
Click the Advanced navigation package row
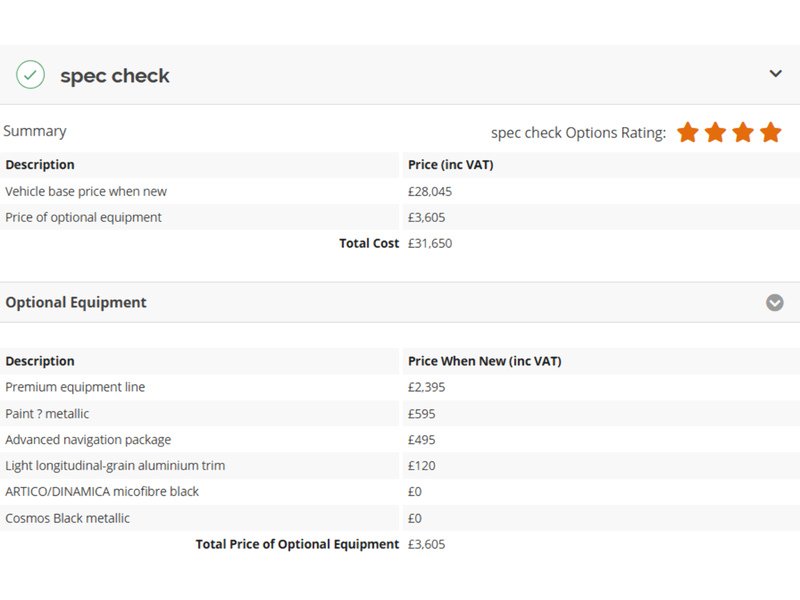pyautogui.click(x=88, y=439)
